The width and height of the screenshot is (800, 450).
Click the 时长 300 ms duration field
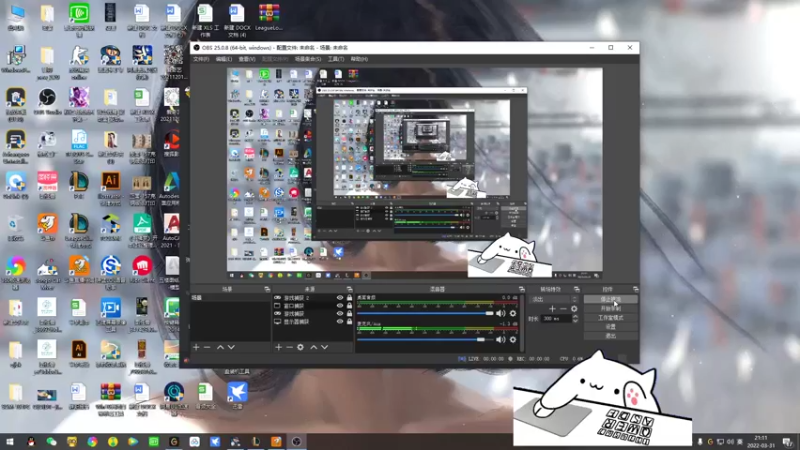coord(556,319)
